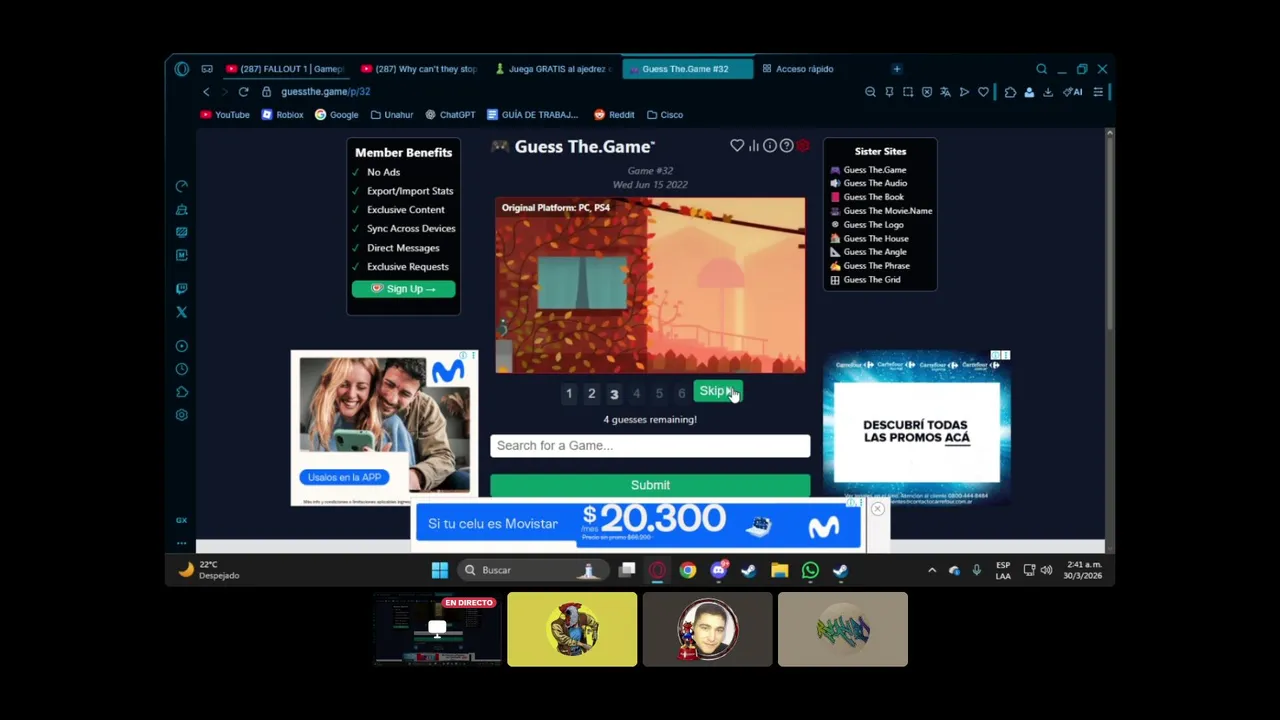Click the heart bookmark icon in address bar

pos(983,92)
